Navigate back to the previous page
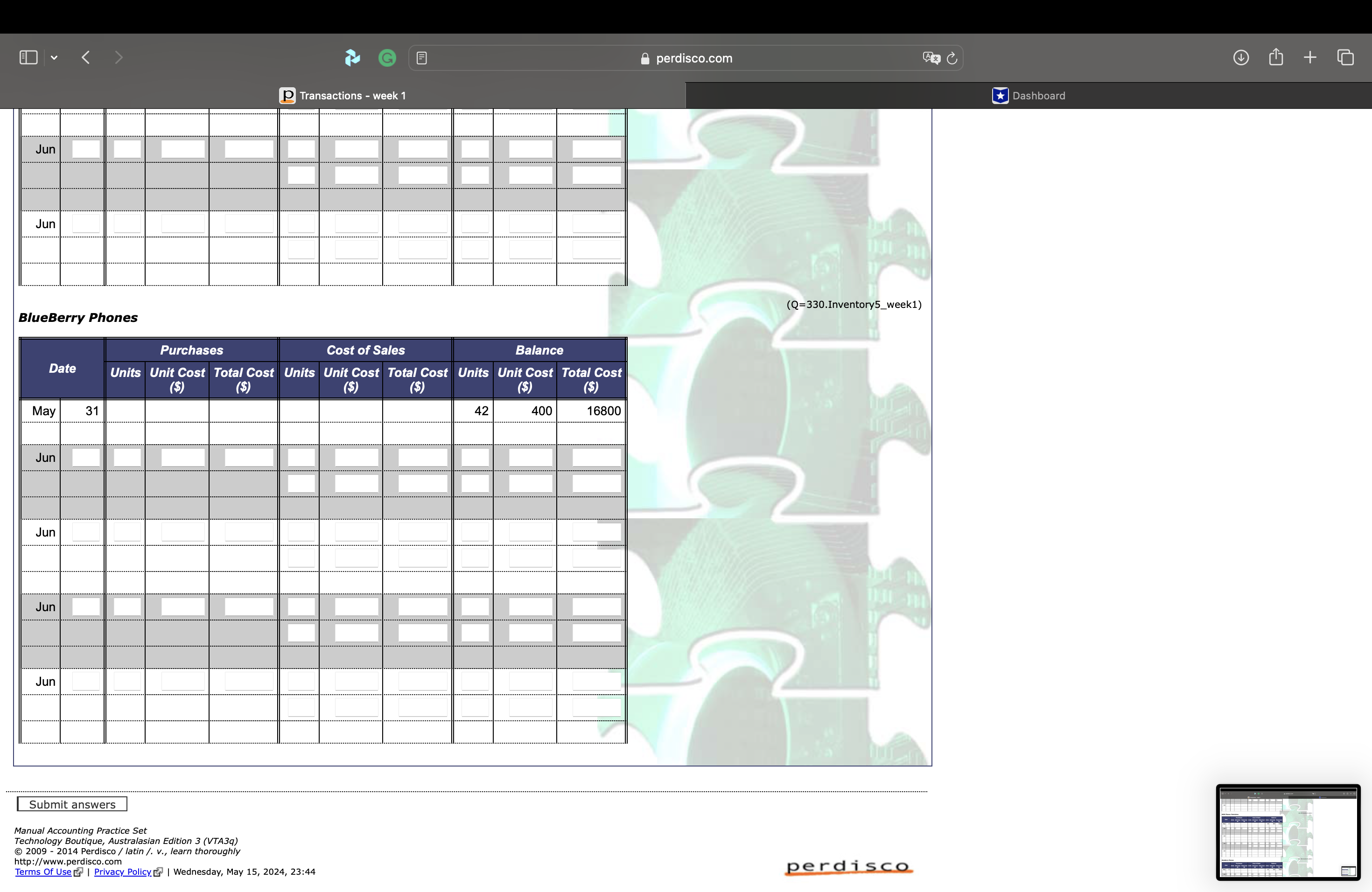This screenshot has height=892, width=1372. tap(85, 57)
